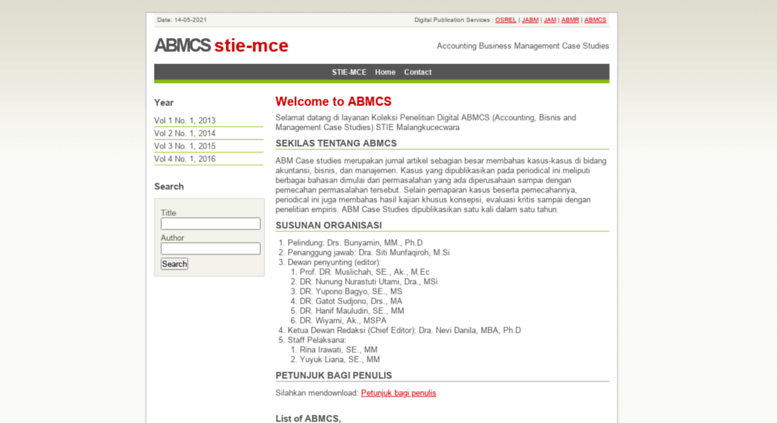The image size is (777, 423).
Task: Click the SUSUNAN ORGANISASI heading
Action: (329, 225)
